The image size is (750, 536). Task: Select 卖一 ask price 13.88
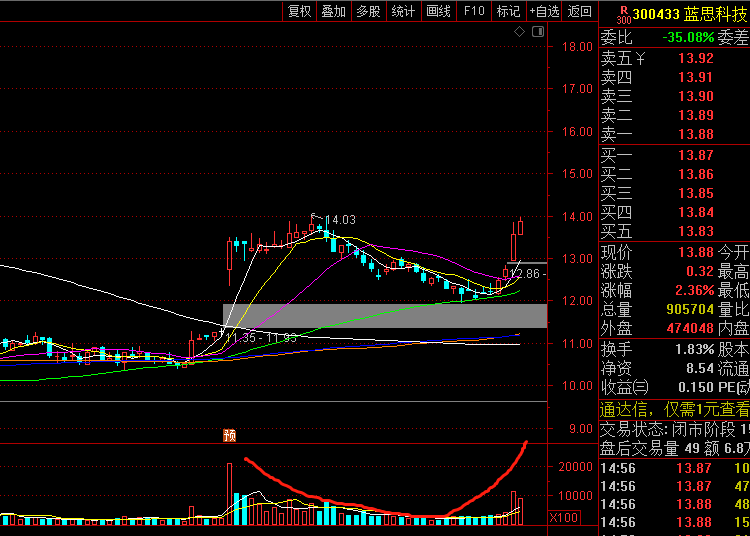point(696,134)
